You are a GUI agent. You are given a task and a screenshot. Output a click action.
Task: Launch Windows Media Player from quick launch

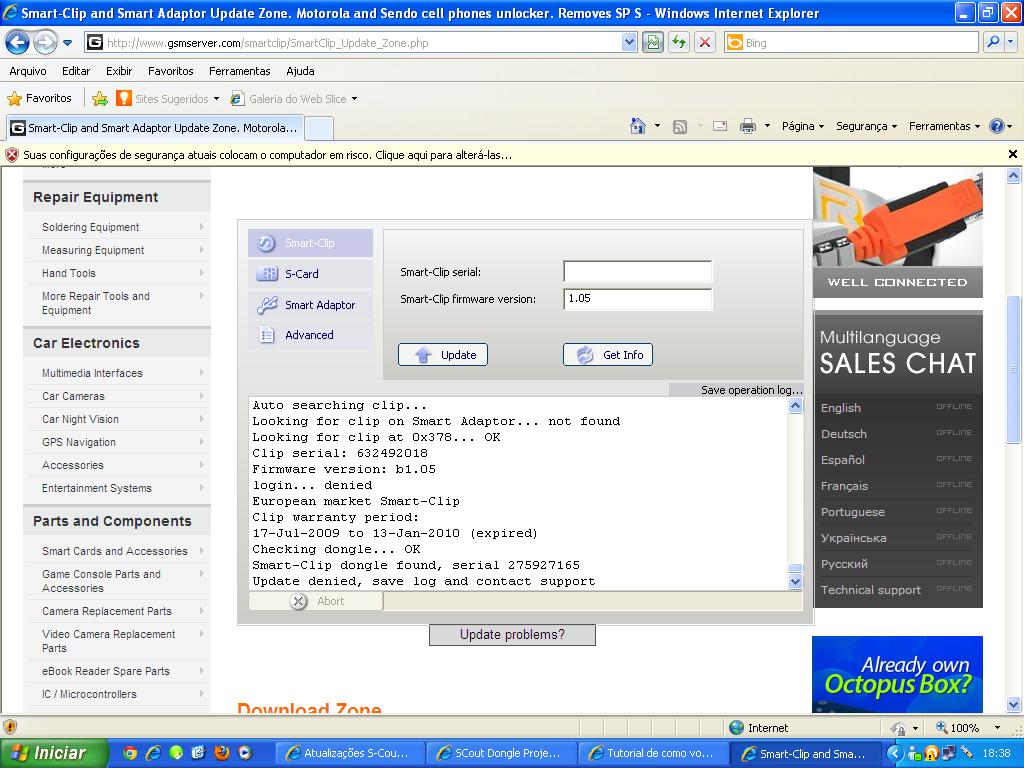click(x=245, y=753)
